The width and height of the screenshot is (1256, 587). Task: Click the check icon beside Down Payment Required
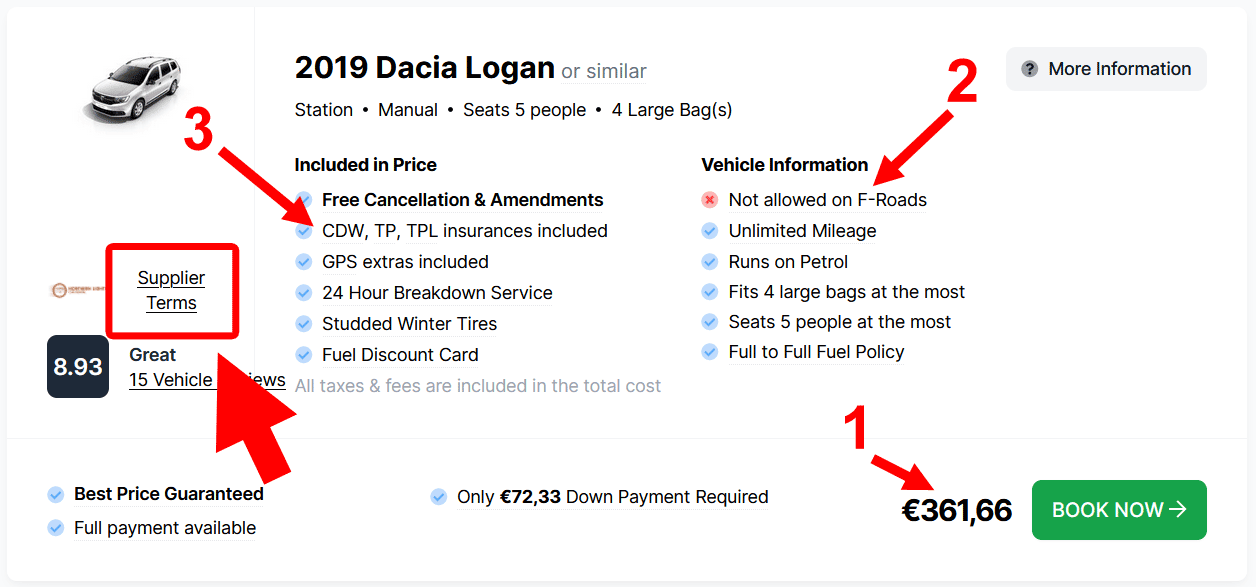438,497
